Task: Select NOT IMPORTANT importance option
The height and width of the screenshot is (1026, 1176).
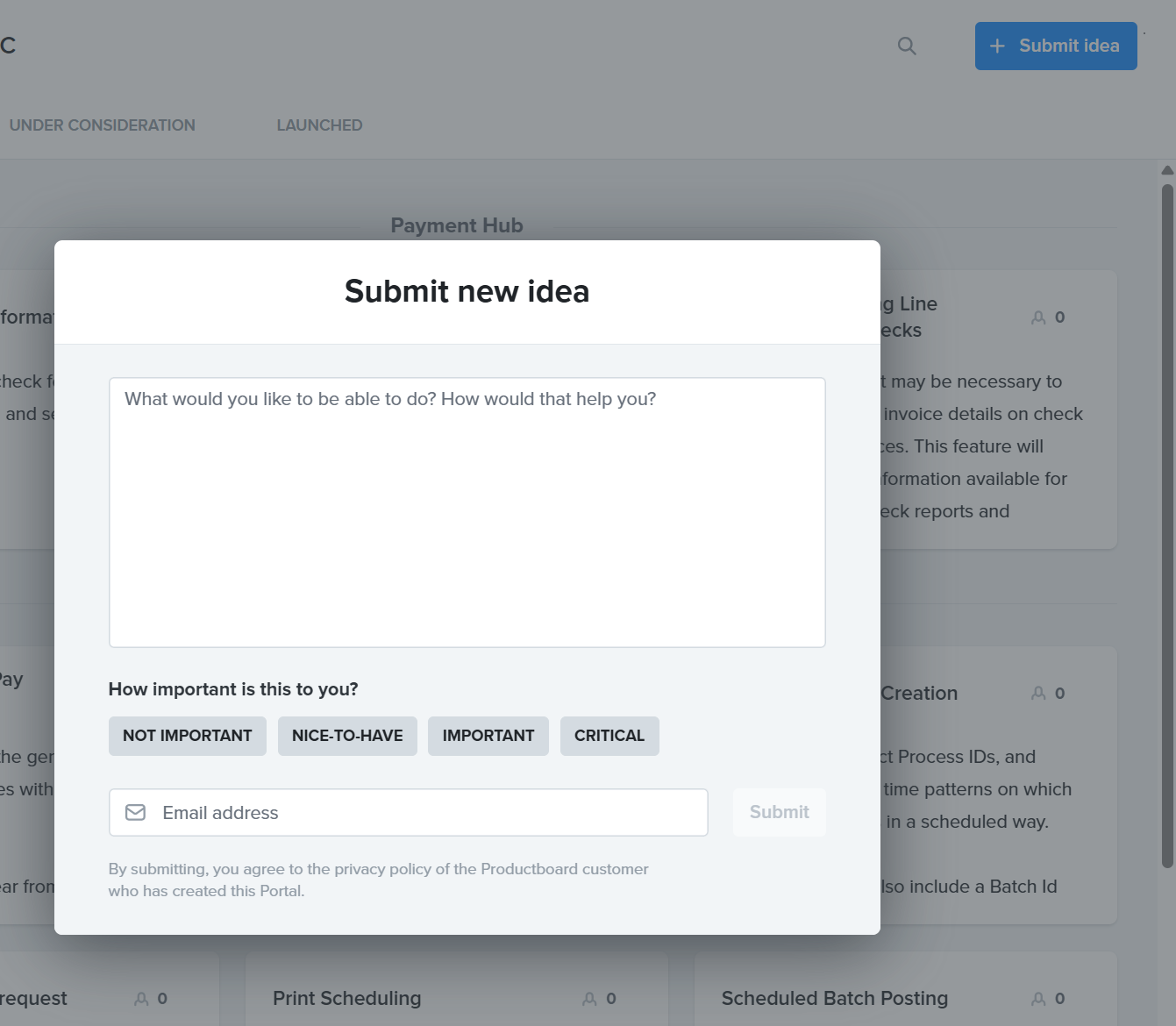Action: 188,736
